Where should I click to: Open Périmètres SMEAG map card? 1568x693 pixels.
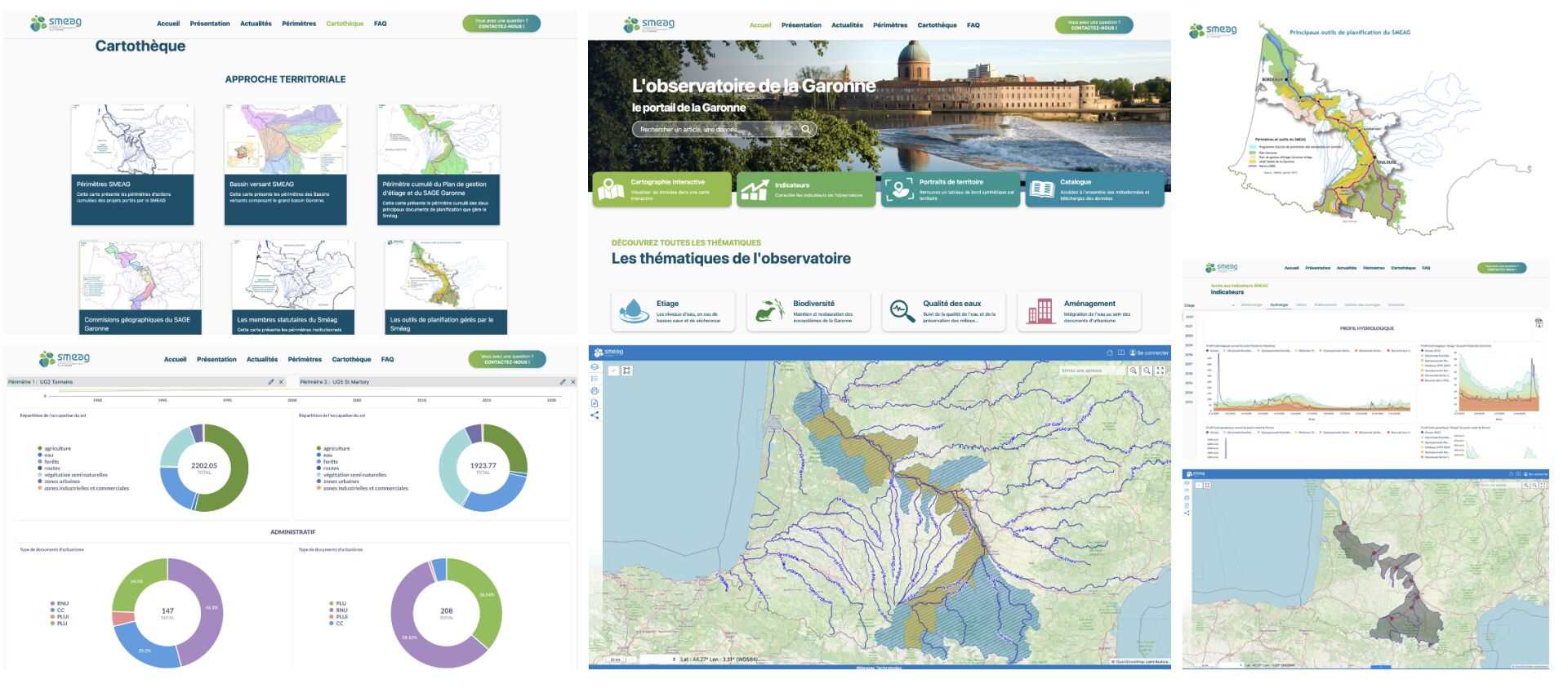point(132,164)
